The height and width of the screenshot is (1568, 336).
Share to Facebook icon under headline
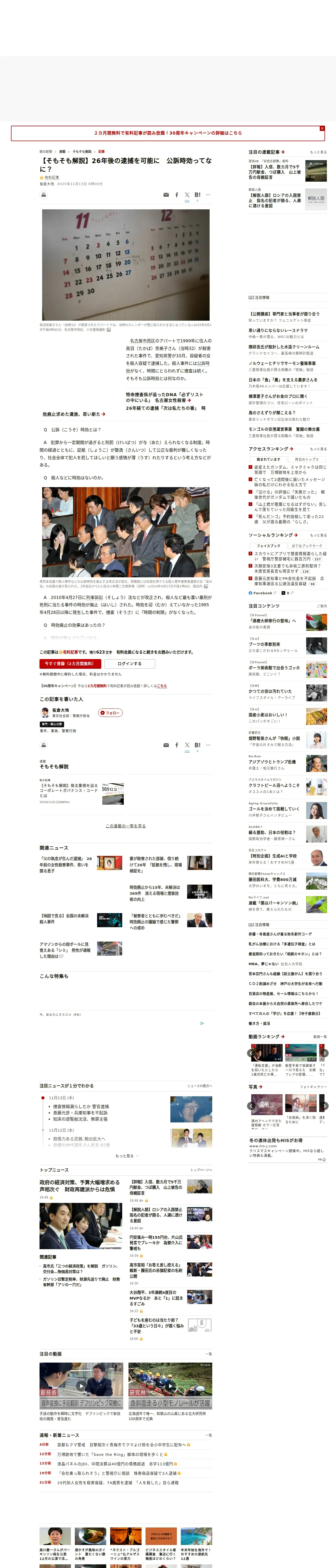[177, 195]
